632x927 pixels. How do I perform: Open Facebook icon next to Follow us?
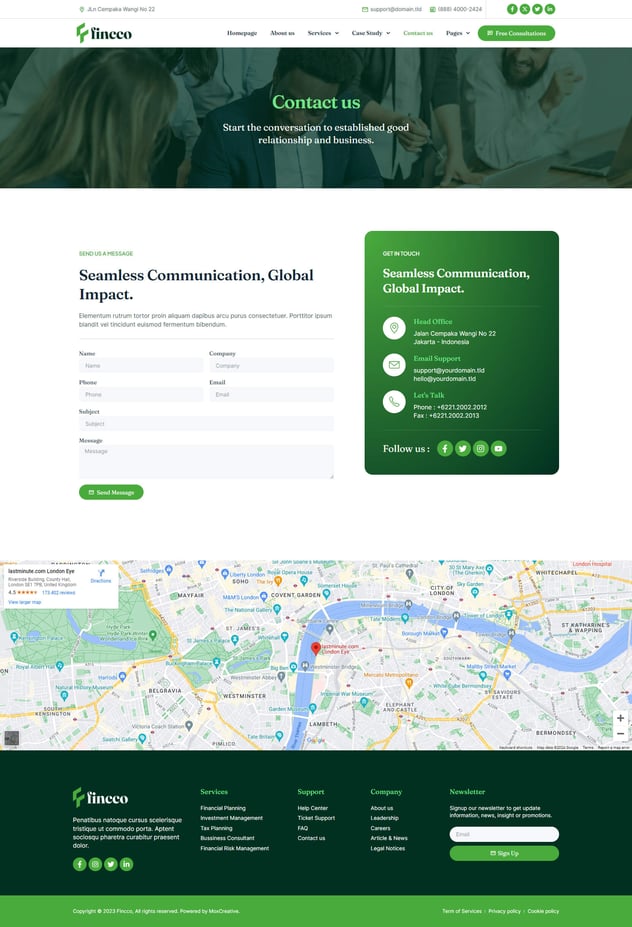point(445,449)
